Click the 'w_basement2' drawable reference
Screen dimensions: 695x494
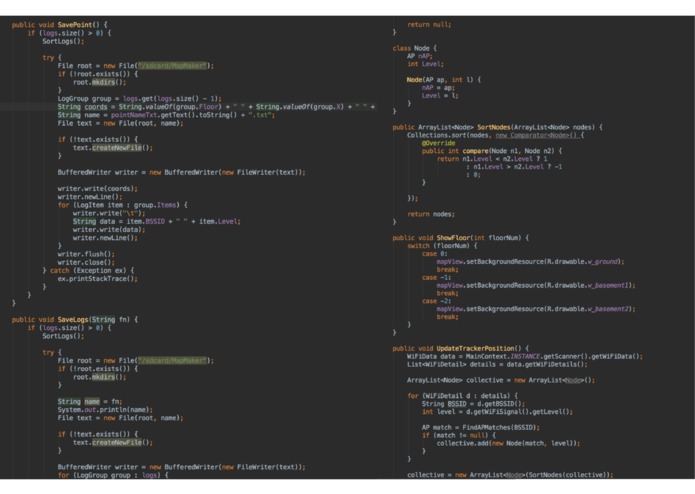pyautogui.click(x=609, y=309)
